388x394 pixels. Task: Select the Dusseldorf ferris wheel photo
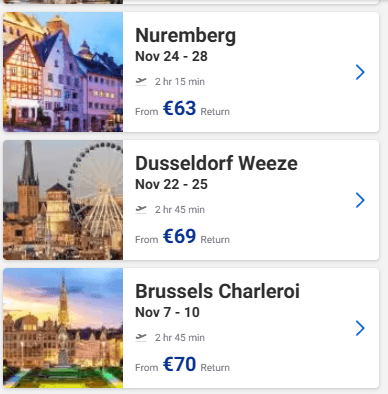(63, 200)
